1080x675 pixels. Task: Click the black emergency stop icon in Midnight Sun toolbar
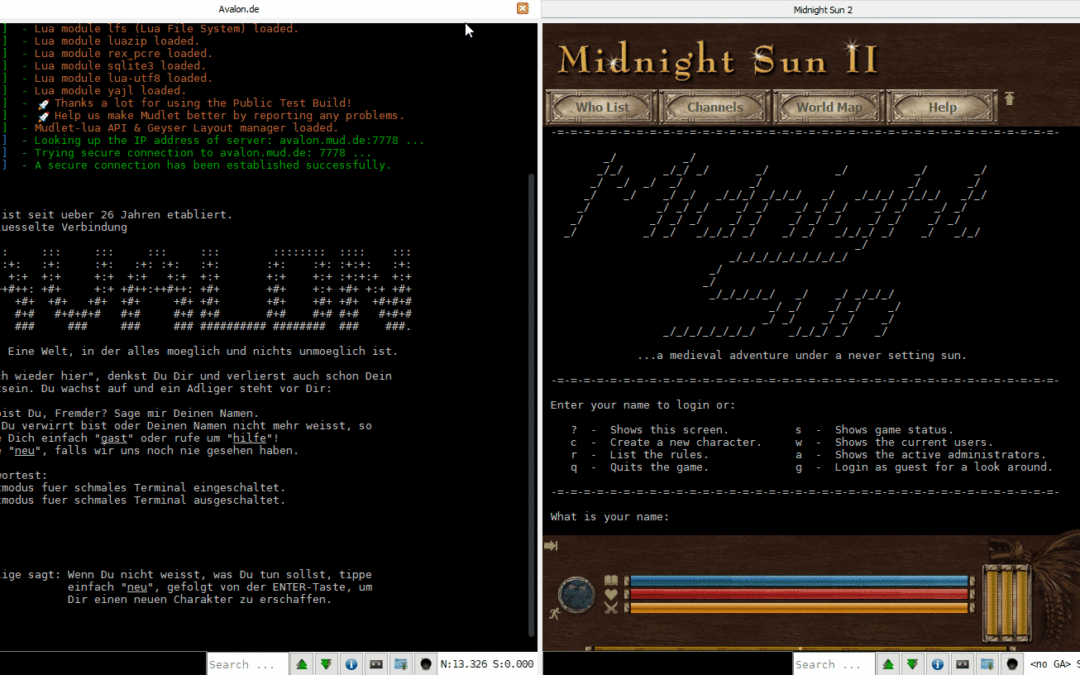coord(1012,664)
